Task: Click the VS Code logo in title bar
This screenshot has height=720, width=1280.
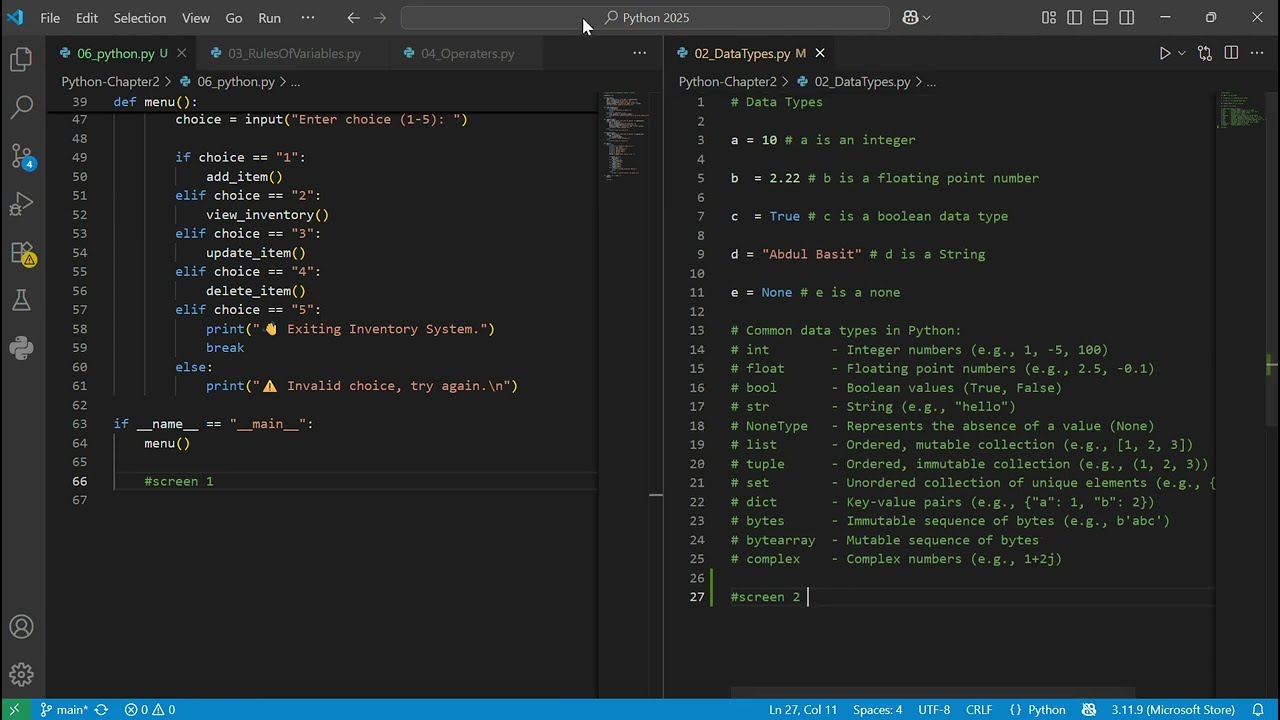Action: point(15,17)
